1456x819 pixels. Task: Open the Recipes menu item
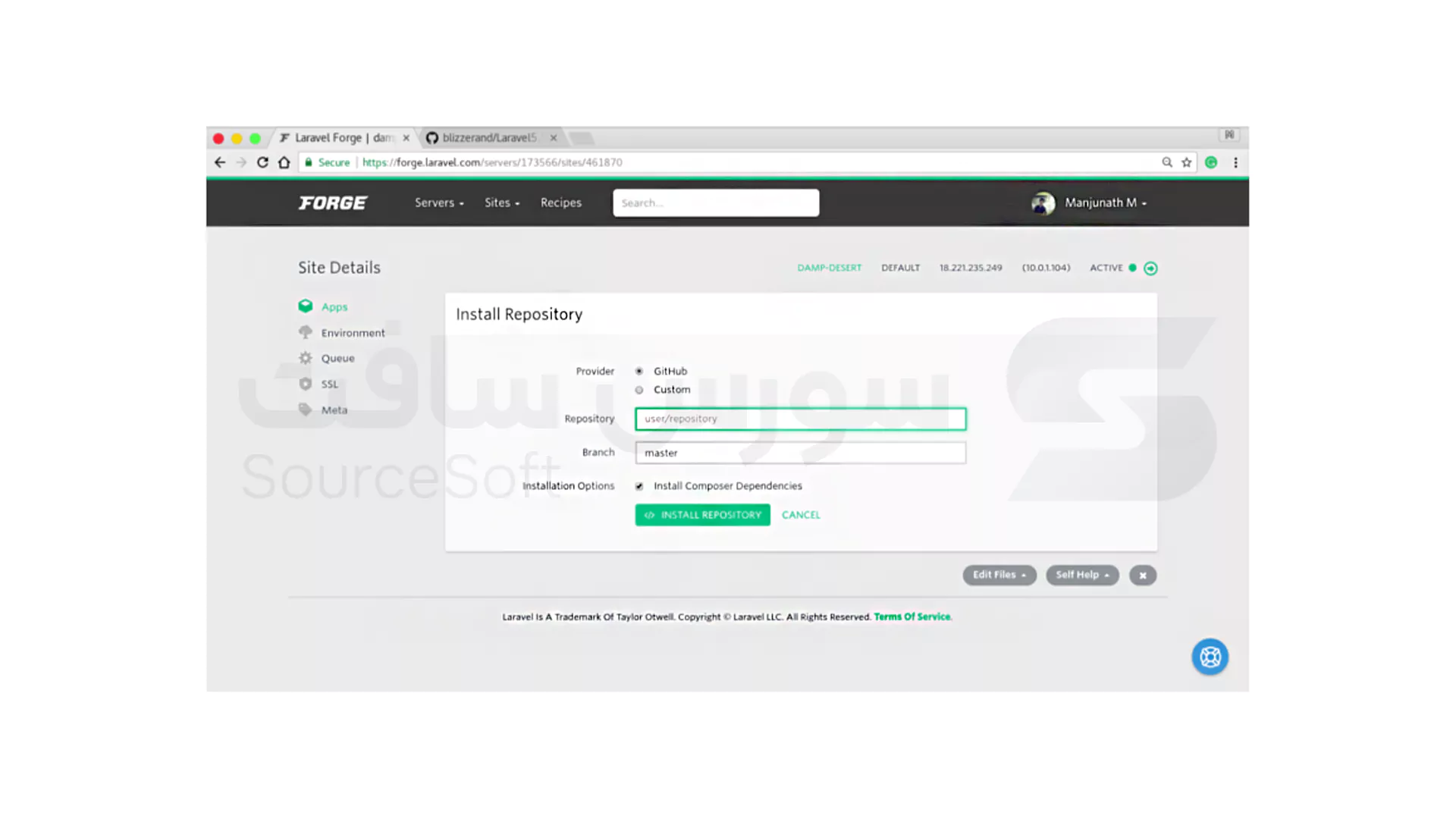coord(560,202)
